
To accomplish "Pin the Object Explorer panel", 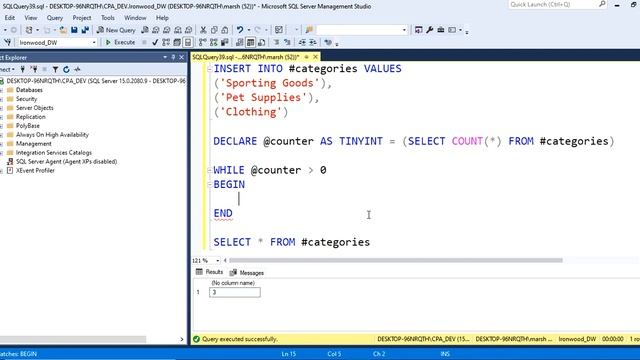I will coord(173,57).
